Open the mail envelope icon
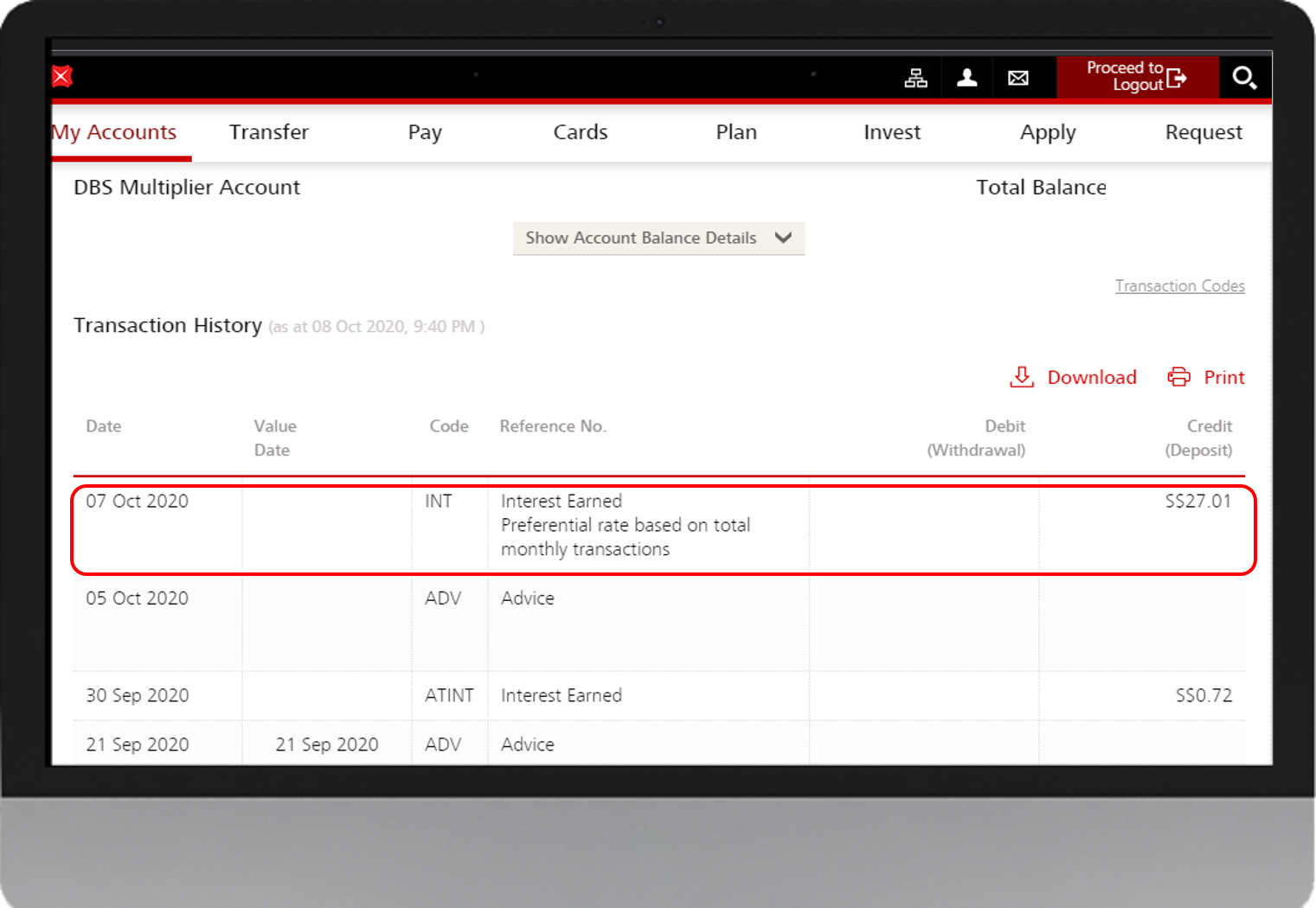Screen dimensions: 1316x908 point(1018,78)
